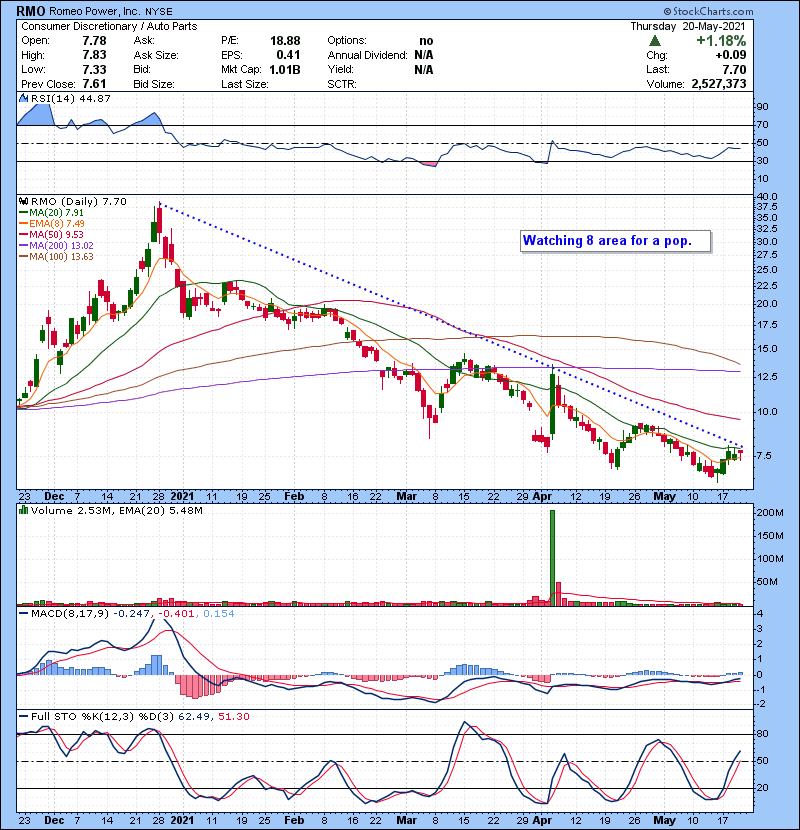Click the Chg value +0.09
This screenshot has height=830, width=800.
pyautogui.click(x=731, y=55)
